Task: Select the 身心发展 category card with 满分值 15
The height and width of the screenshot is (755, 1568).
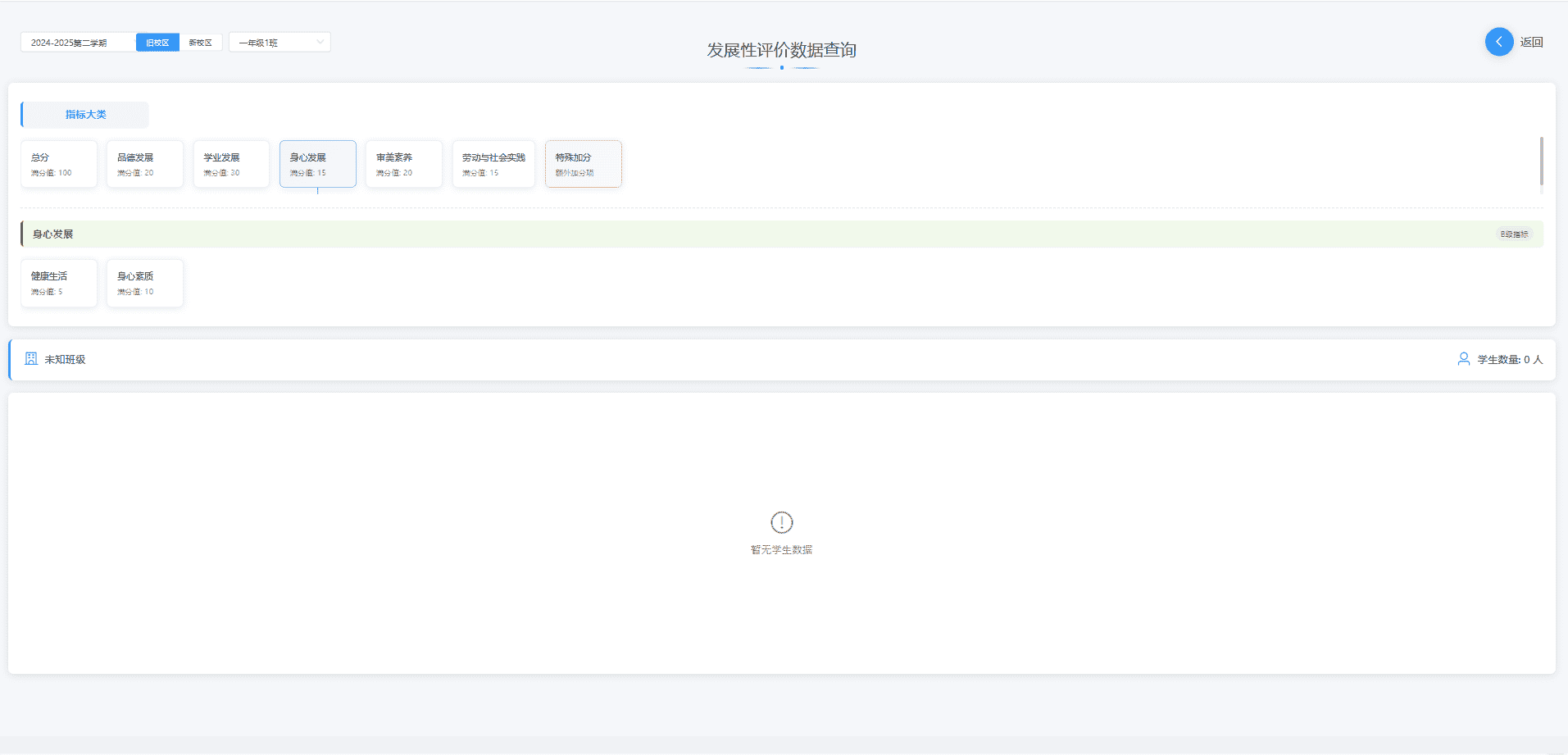Action: pyautogui.click(x=317, y=164)
